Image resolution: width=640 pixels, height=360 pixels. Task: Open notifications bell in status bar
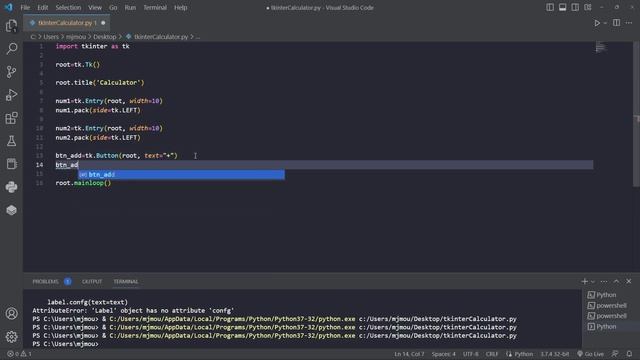[x=629, y=354]
